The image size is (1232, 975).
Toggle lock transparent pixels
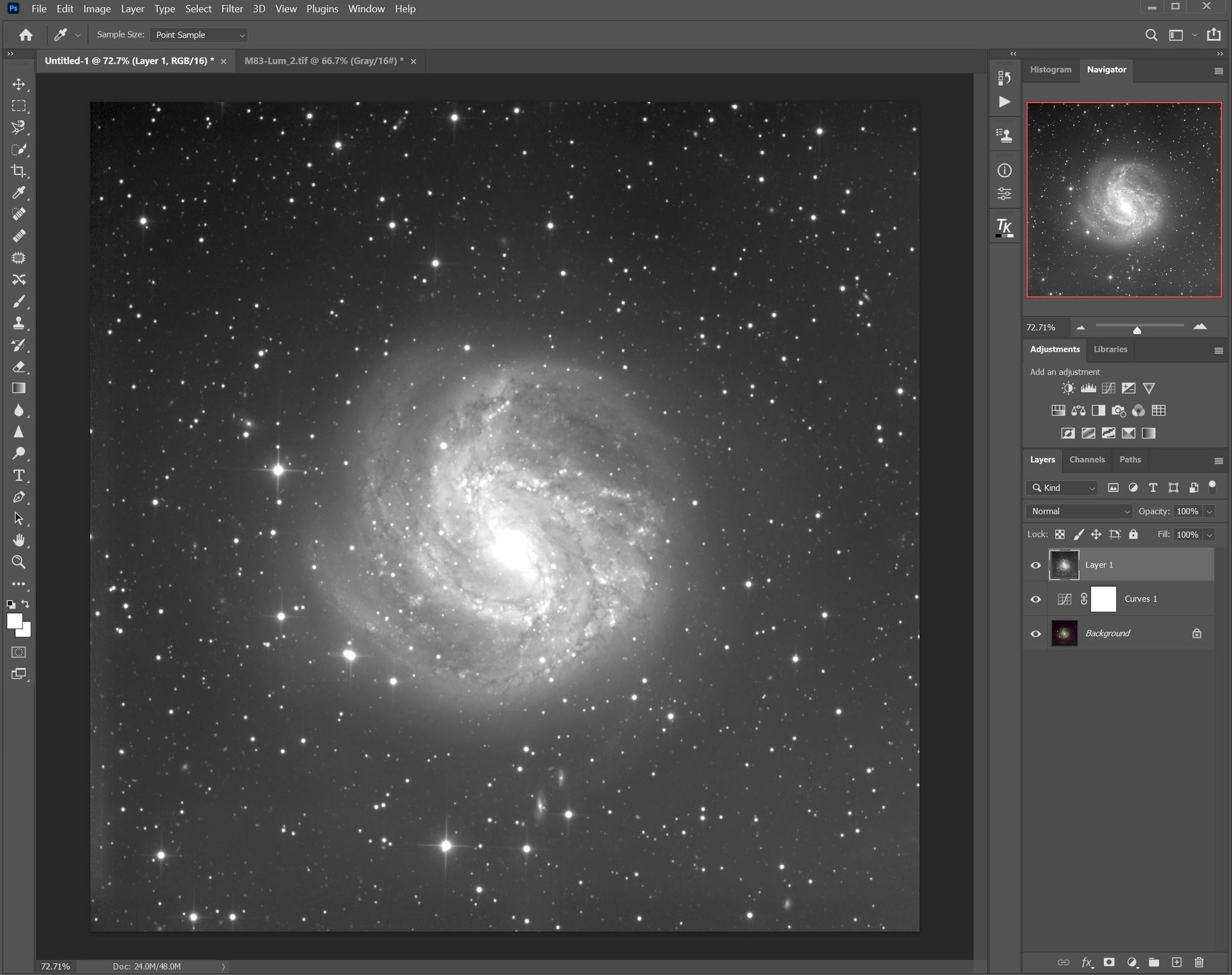(1060, 534)
